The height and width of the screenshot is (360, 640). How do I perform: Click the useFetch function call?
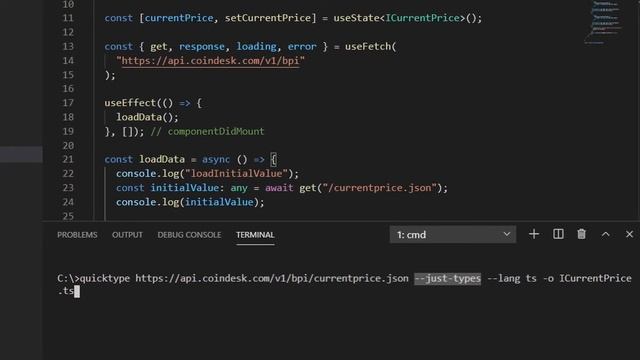(x=368, y=47)
